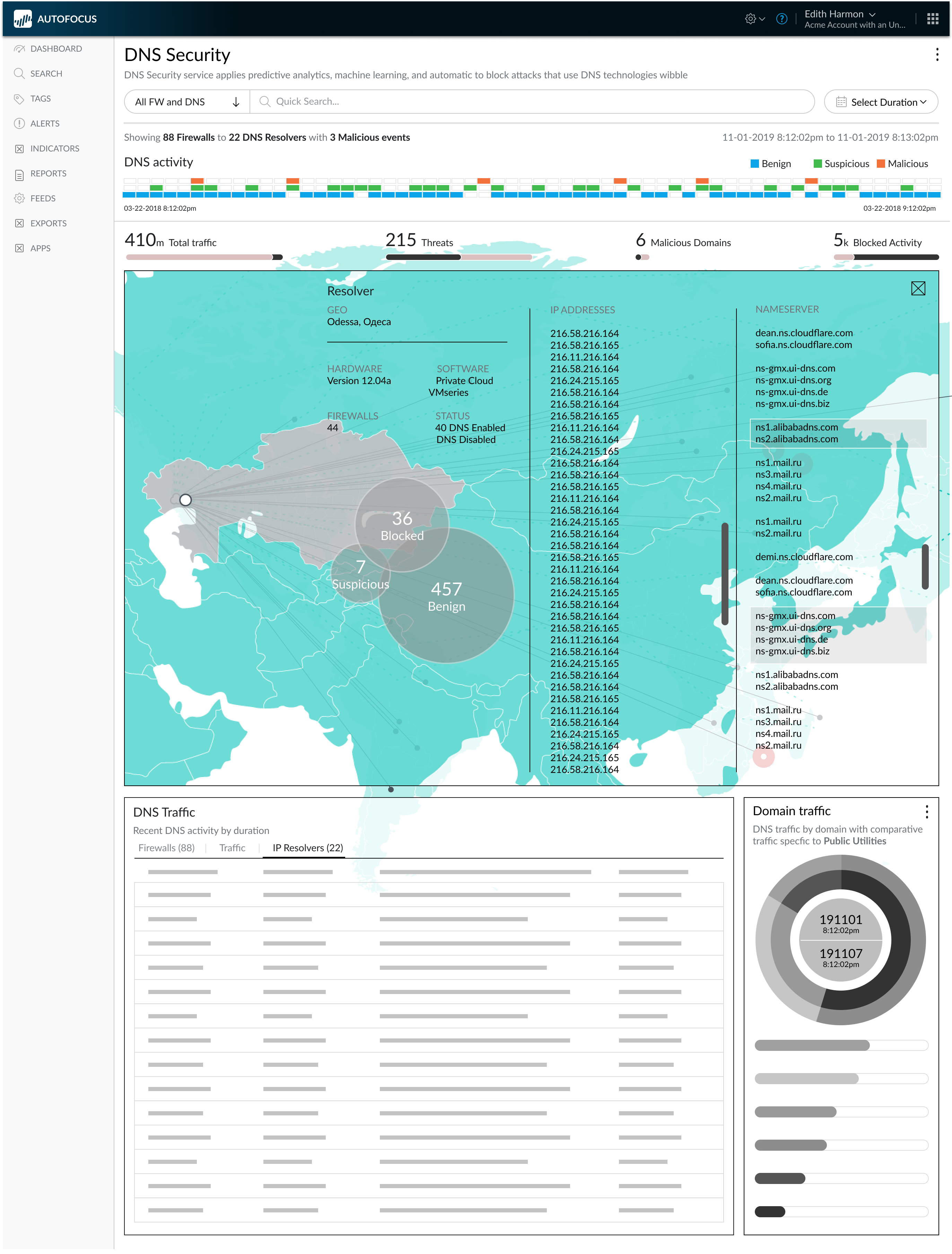Select the resolver node on the map
Image resolution: width=952 pixels, height=1254 pixels.
(185, 500)
